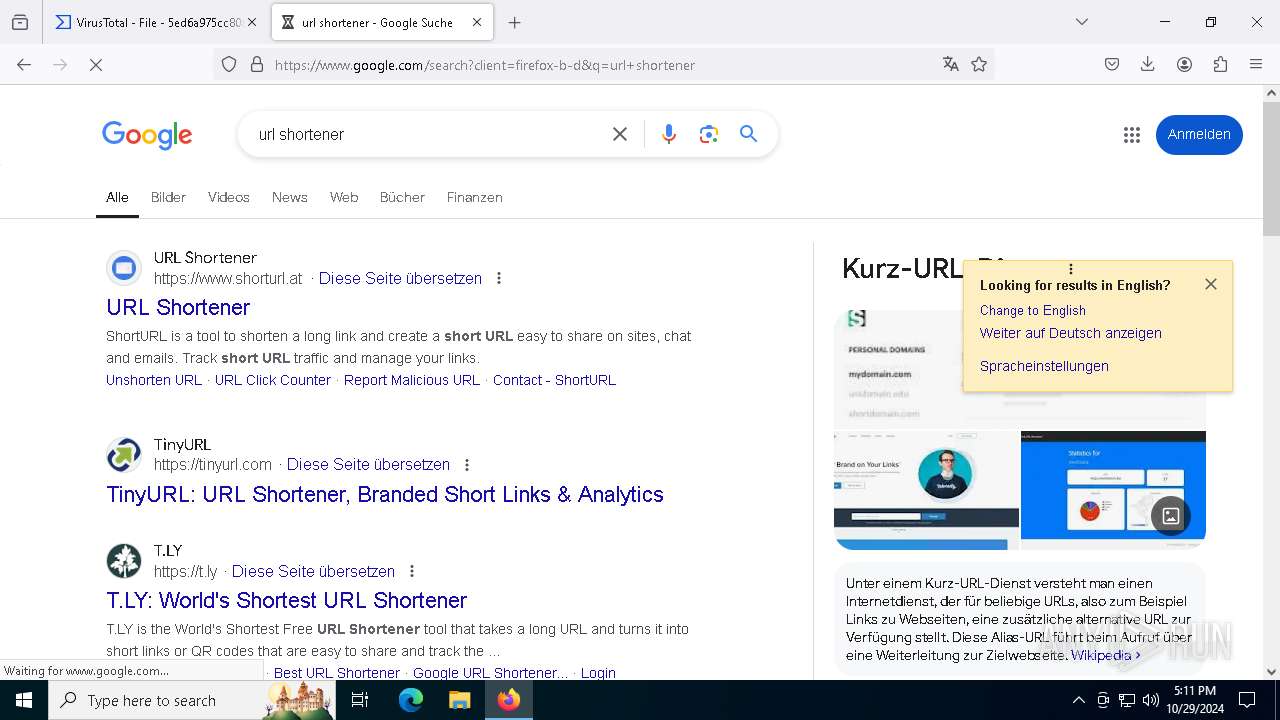This screenshot has width=1280, height=720.
Task: Select the Alle results tab
Action: 117,198
